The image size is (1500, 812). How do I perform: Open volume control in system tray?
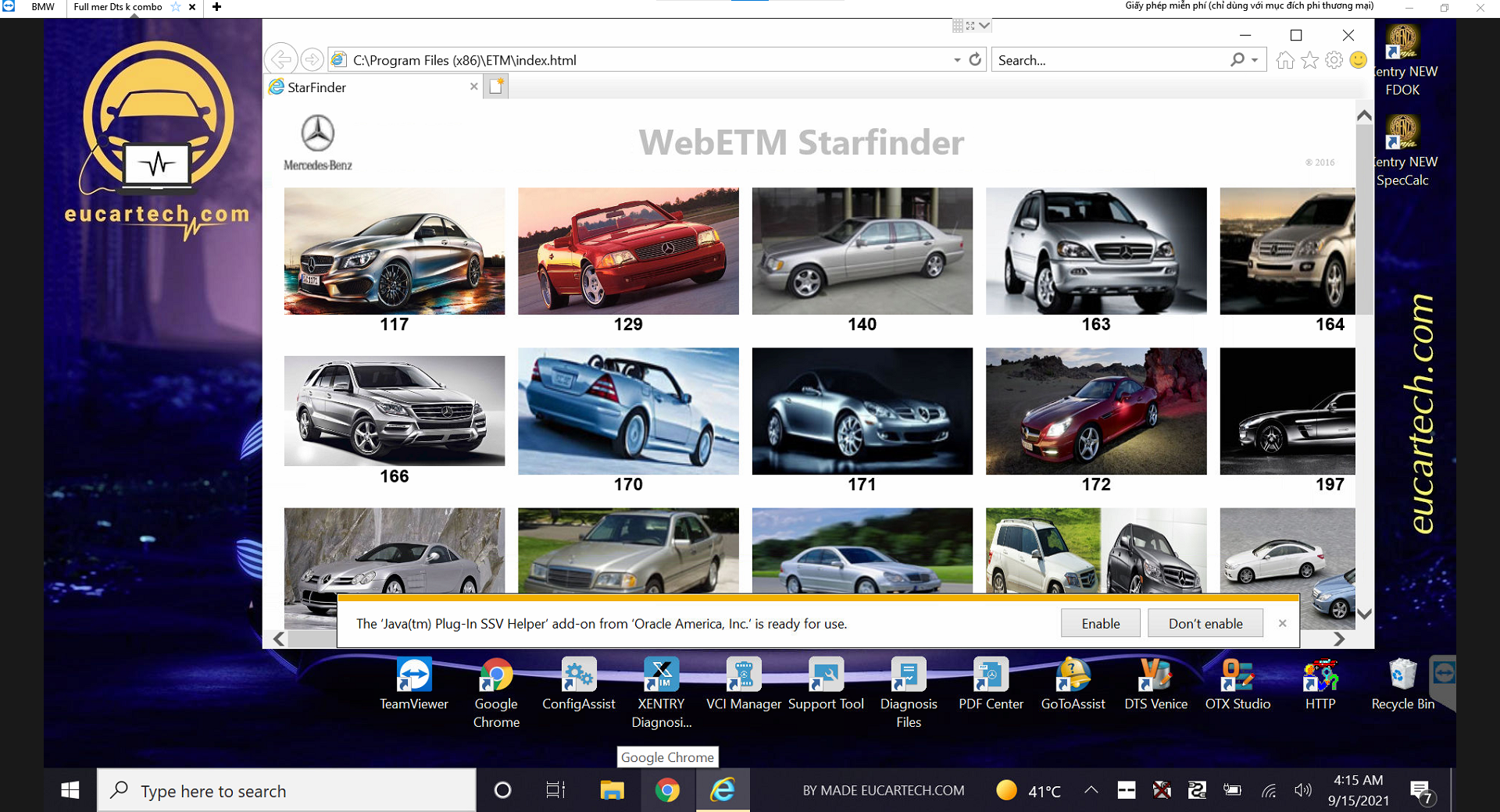pyautogui.click(x=1302, y=790)
